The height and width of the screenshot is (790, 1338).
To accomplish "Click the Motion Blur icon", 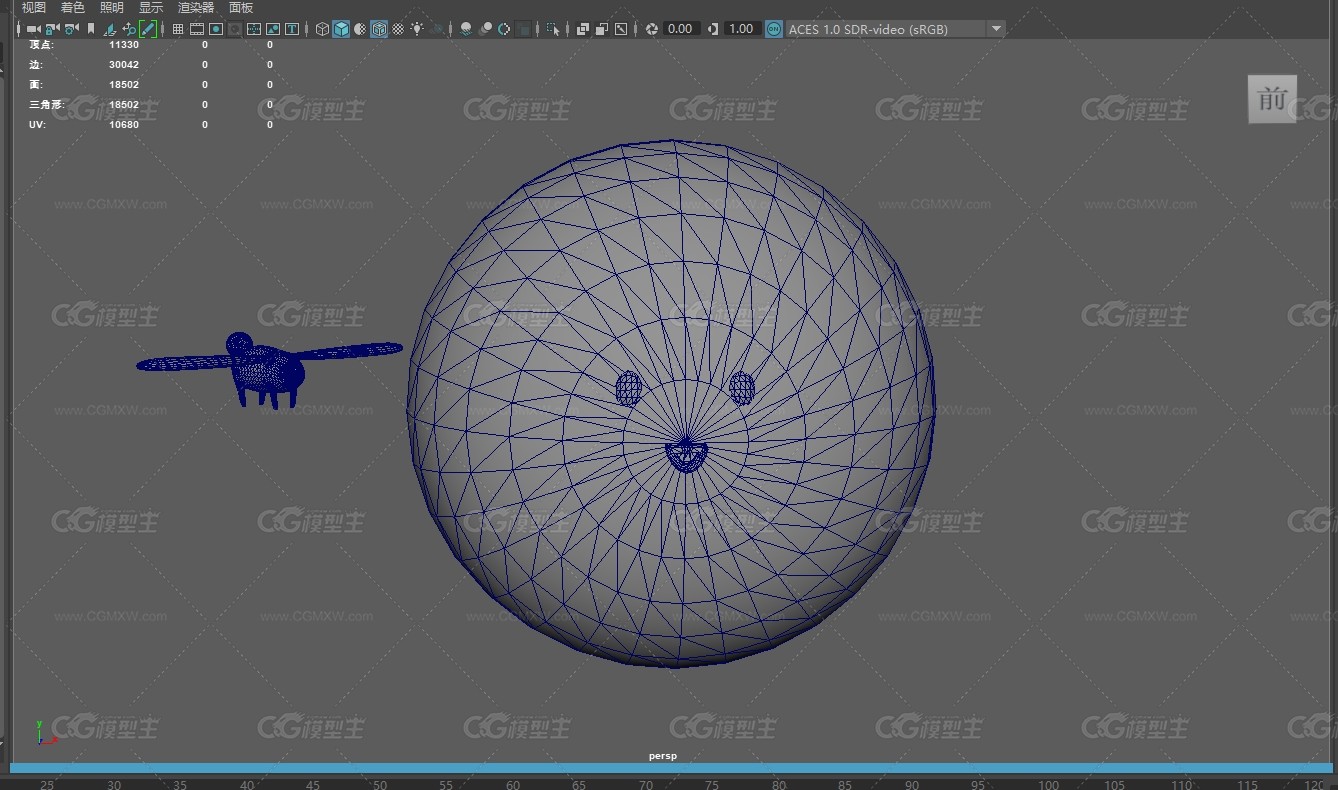I will 485,29.
